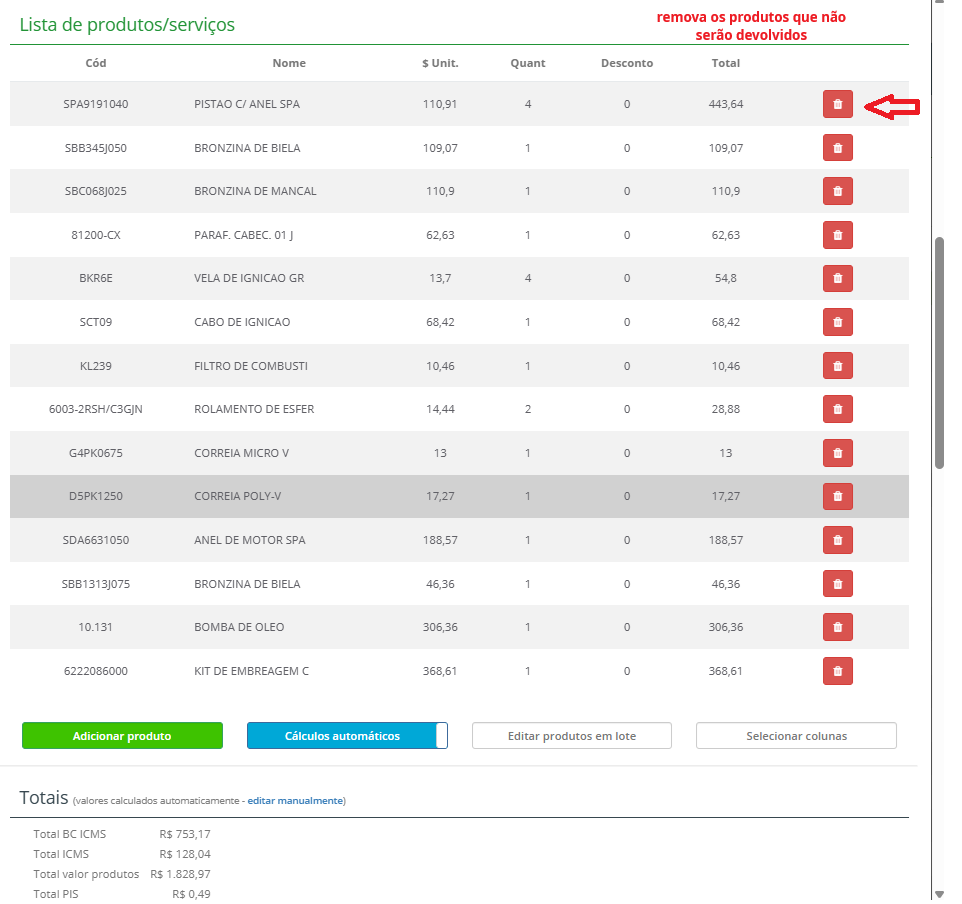Screen dimensions: 962x904
Task: Delete the PISTAO C/ ANEL SPA product row
Action: tap(837, 104)
